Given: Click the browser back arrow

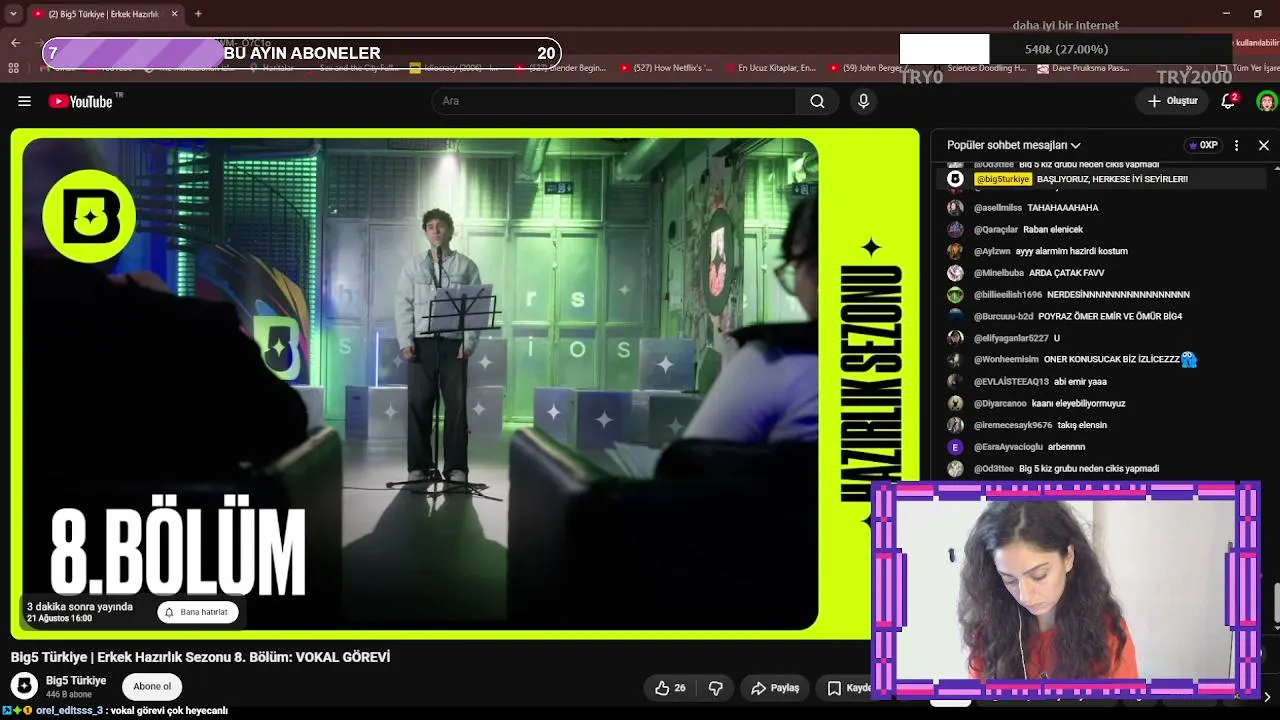Looking at the screenshot, I should [15, 43].
